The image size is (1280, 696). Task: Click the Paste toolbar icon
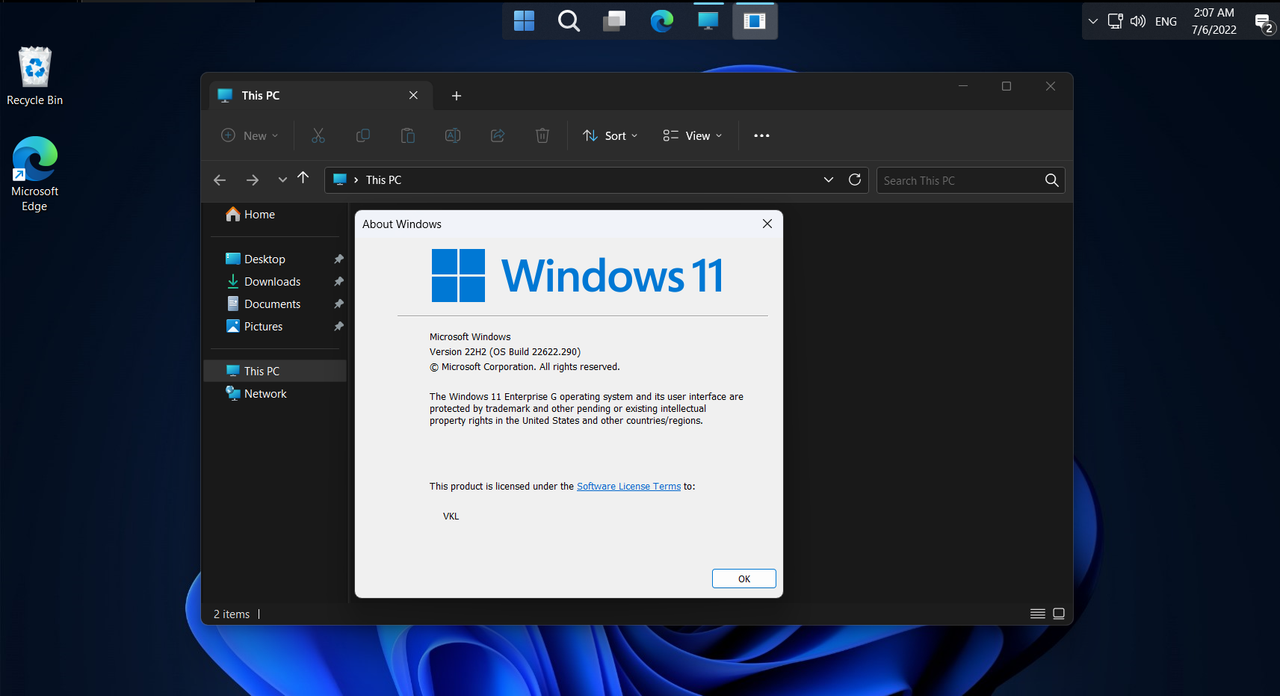(x=408, y=136)
